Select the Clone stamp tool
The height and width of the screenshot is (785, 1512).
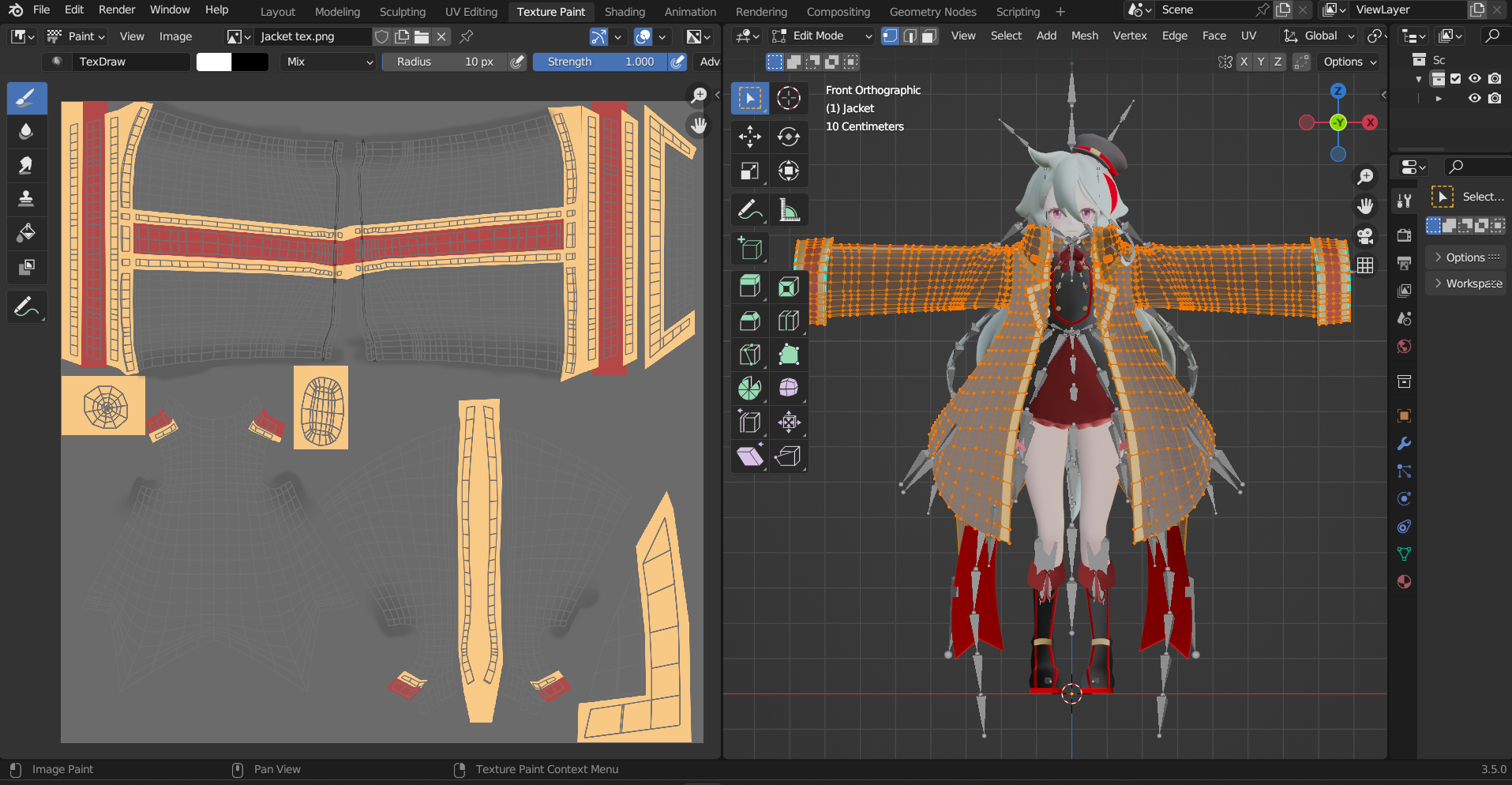click(x=27, y=198)
